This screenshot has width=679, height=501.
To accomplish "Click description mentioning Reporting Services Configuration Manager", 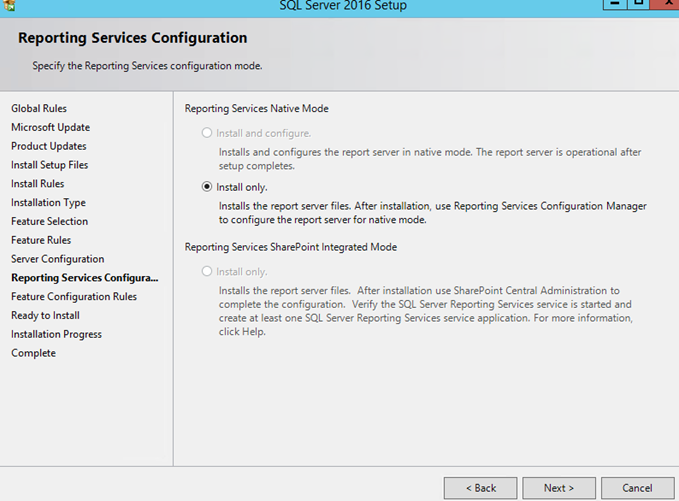I will click(433, 213).
